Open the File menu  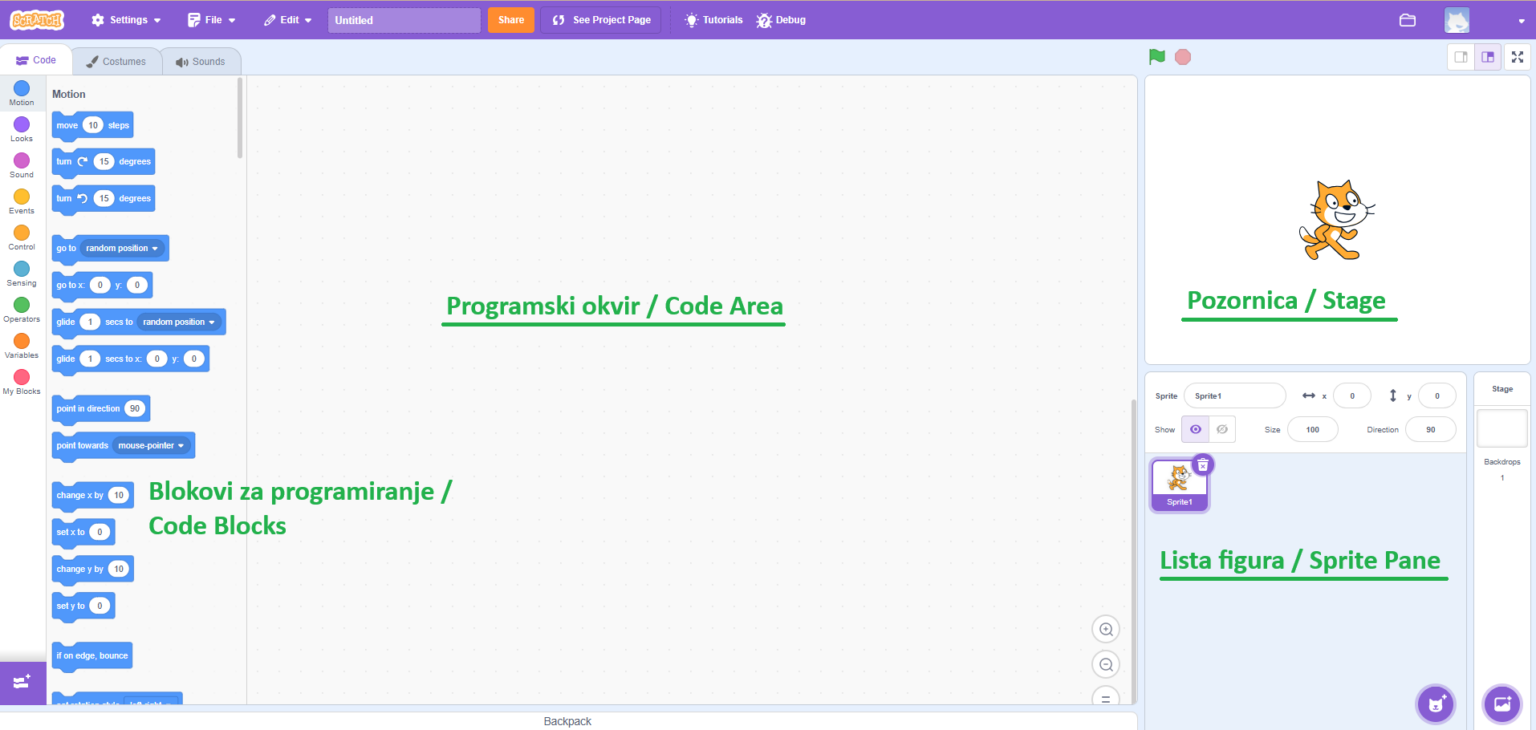click(x=212, y=20)
